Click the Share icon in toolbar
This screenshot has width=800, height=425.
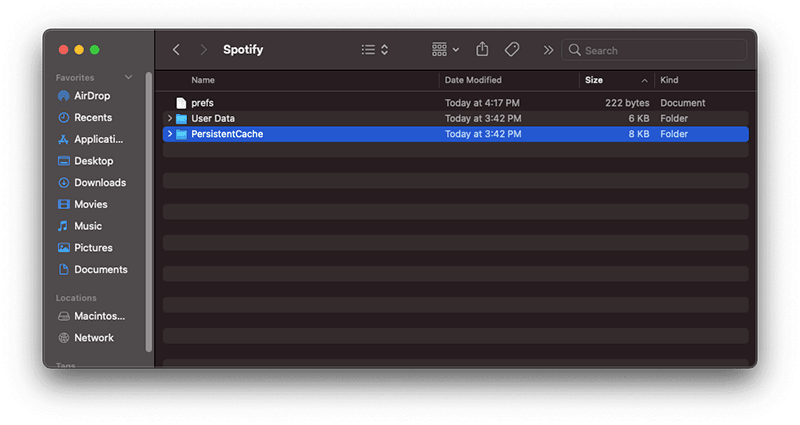[482, 49]
